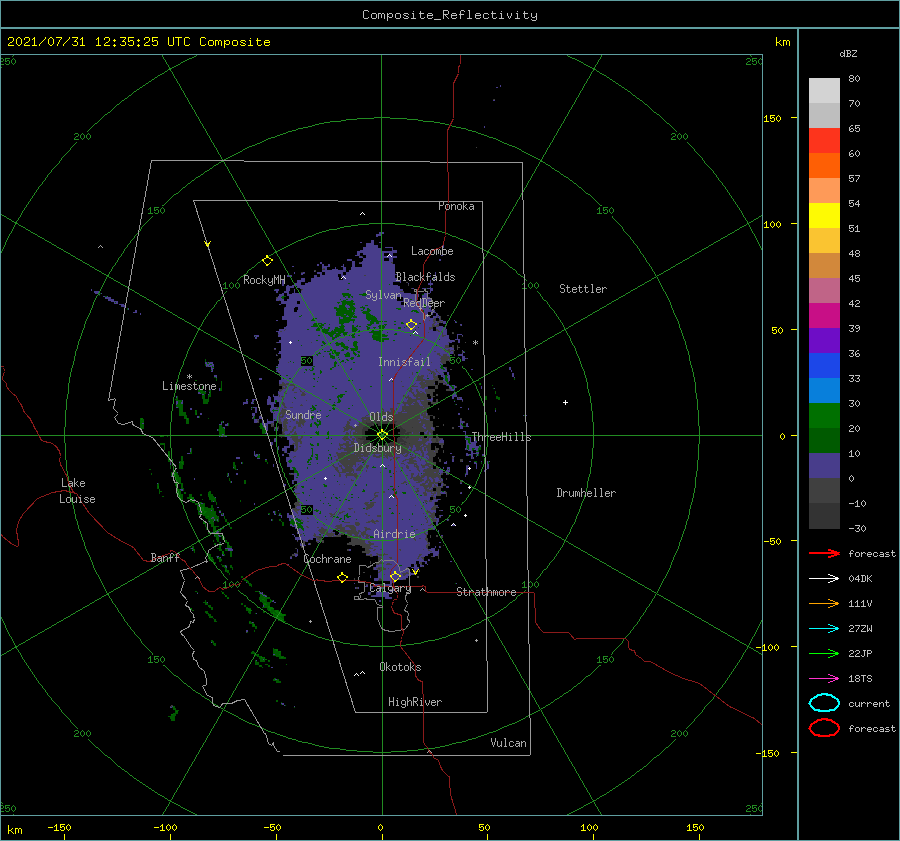Click the cyan current ellipse icon
The width and height of the screenshot is (900, 841).
[824, 703]
